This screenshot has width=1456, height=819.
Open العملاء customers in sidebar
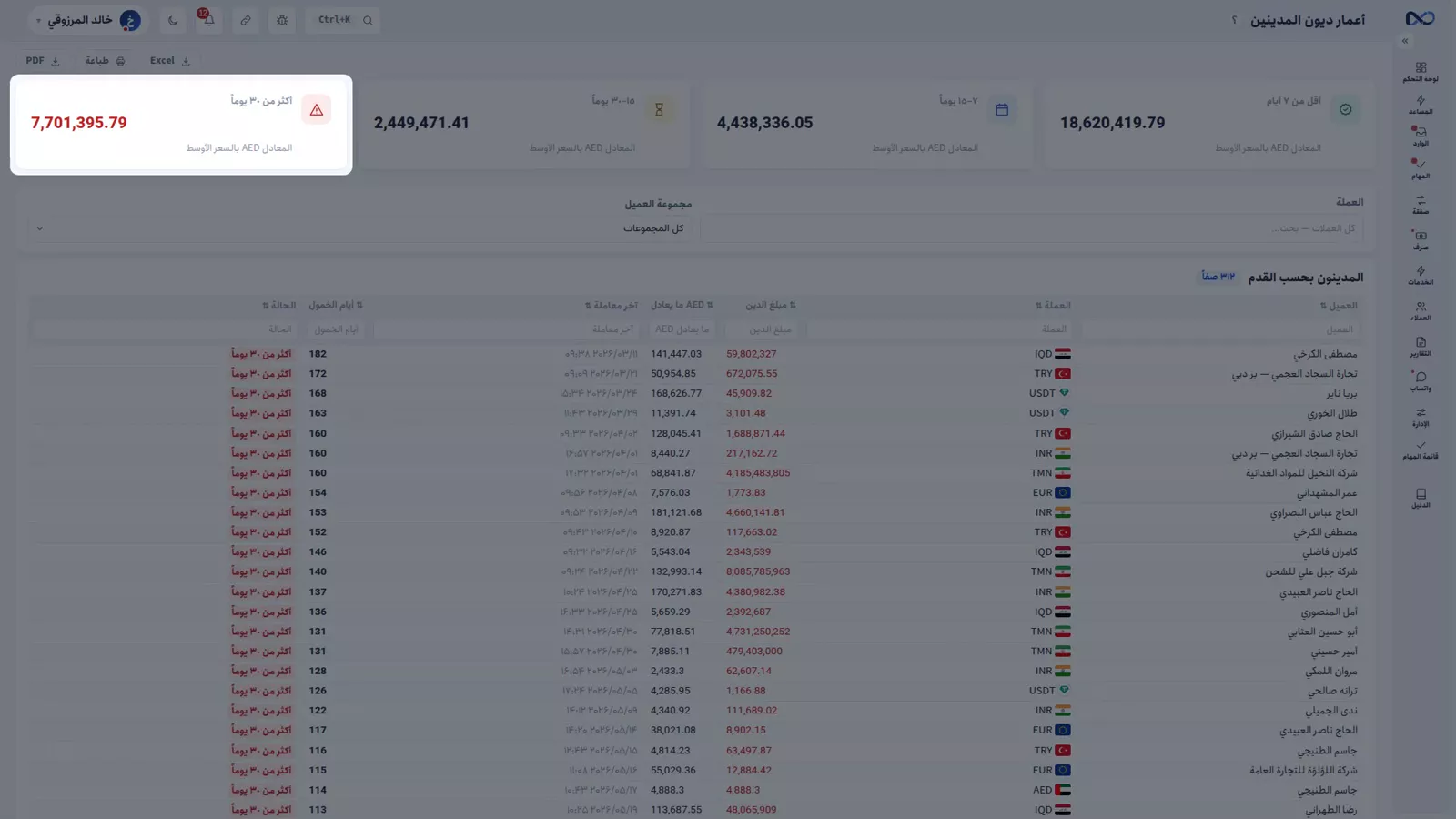point(1421,311)
